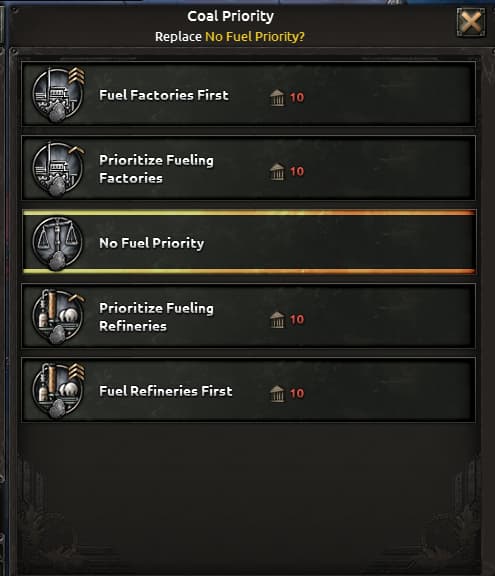Choose Prioritize Fueling Factories option

point(249,168)
